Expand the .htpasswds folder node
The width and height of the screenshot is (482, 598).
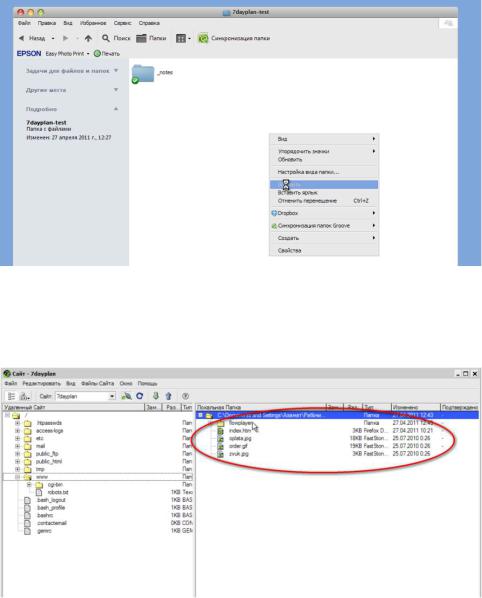click(18, 423)
